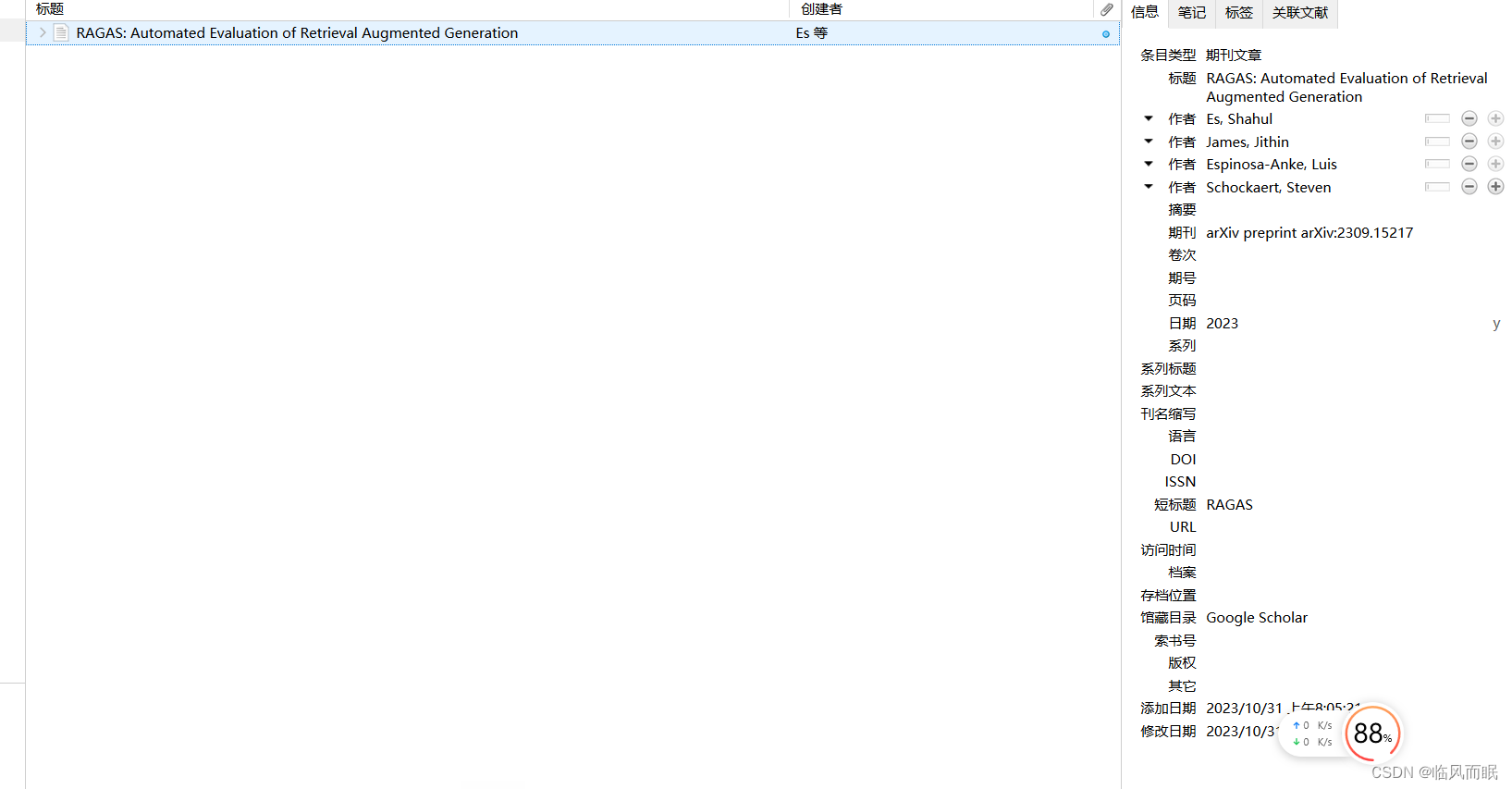Viewport: 1512px width, 789px height.
Task: Toggle name field mode for Schockaert, Steven
Action: pos(1437,187)
